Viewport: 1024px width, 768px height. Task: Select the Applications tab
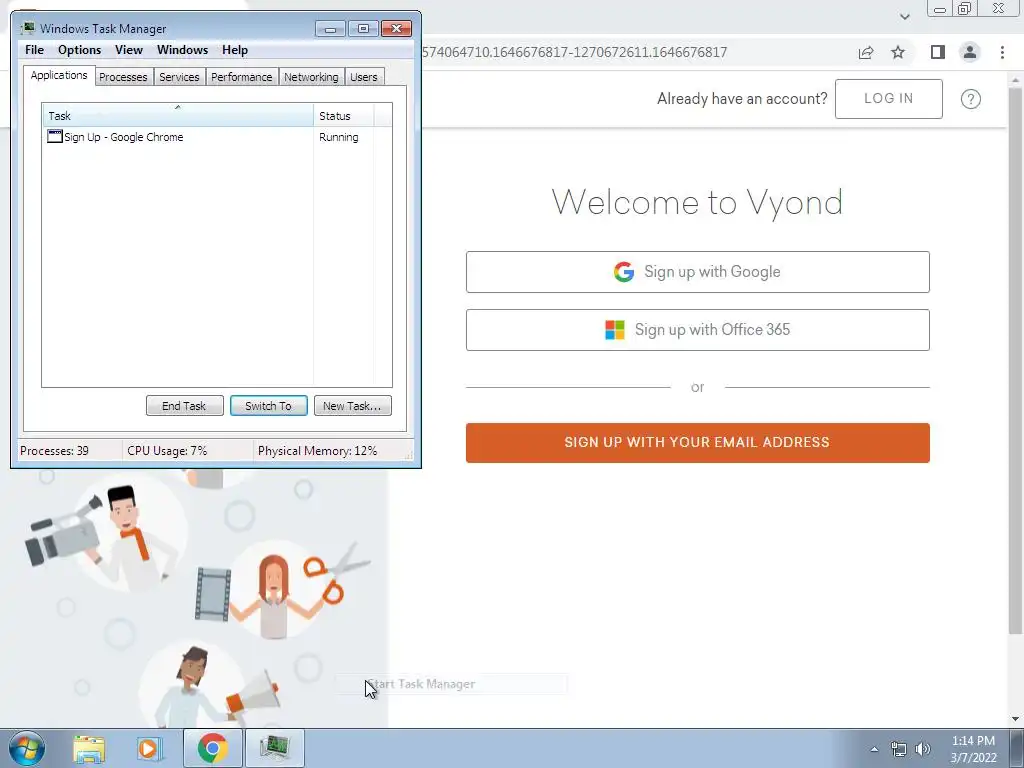click(x=59, y=75)
